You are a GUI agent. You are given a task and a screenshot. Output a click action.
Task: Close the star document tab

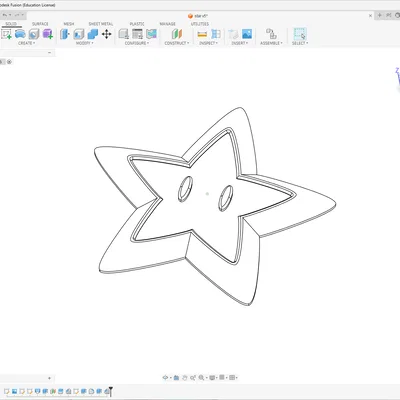(370, 16)
